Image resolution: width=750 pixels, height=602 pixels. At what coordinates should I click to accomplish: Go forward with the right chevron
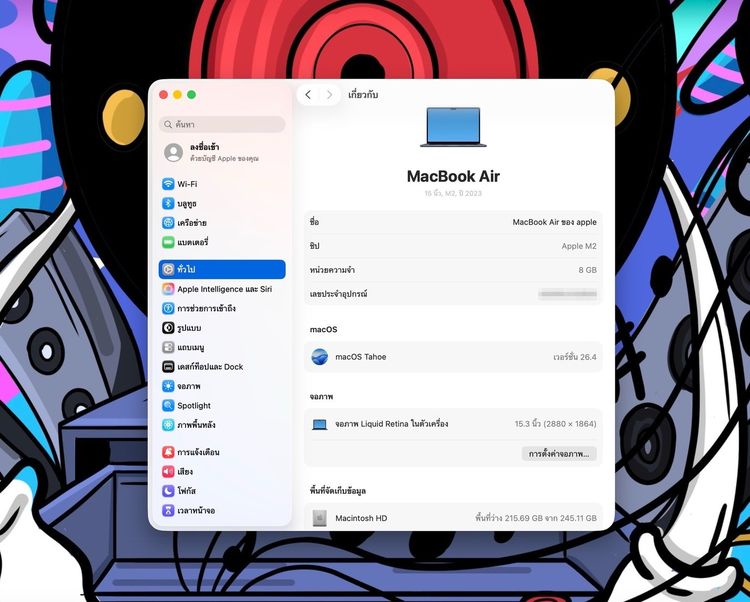point(329,95)
